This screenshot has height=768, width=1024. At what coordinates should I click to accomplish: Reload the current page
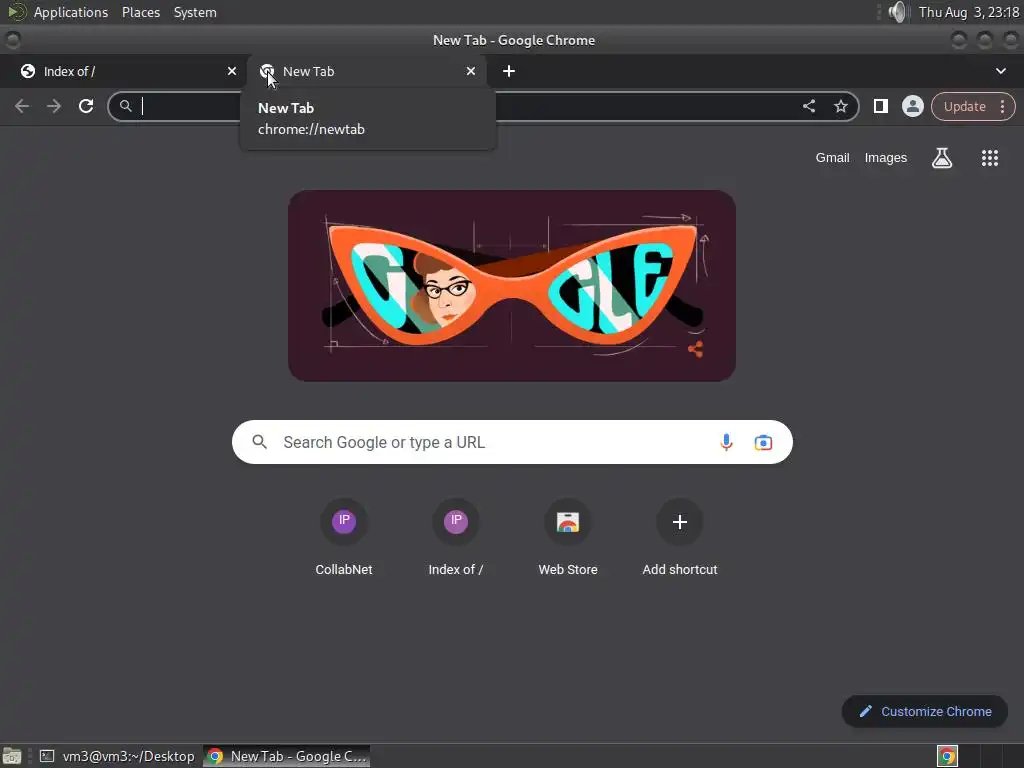[86, 106]
